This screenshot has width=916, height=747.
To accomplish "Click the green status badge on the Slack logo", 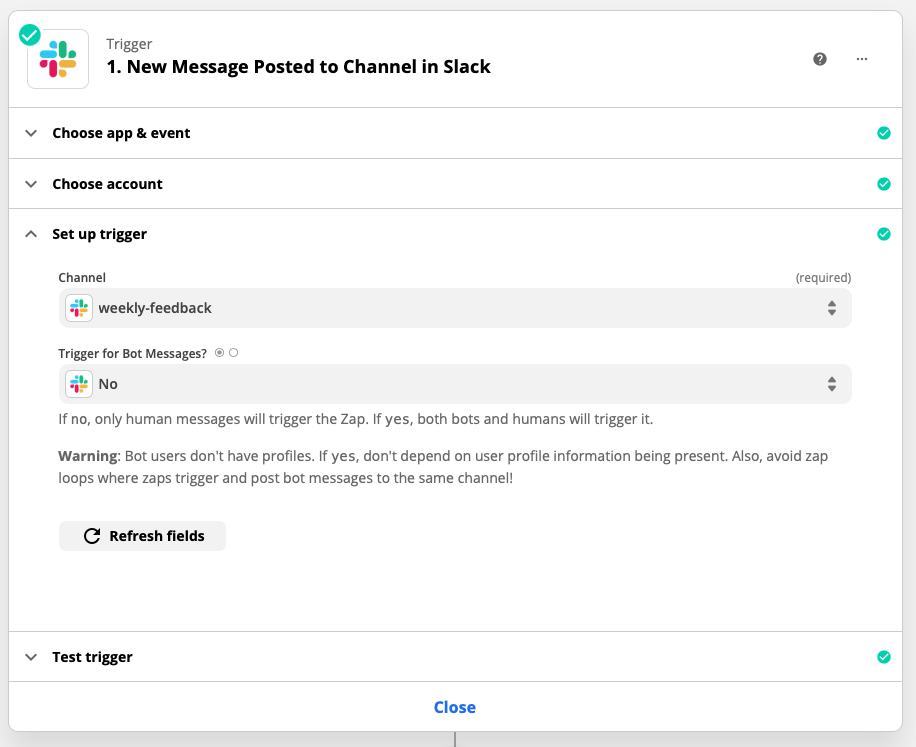I will [30, 35].
